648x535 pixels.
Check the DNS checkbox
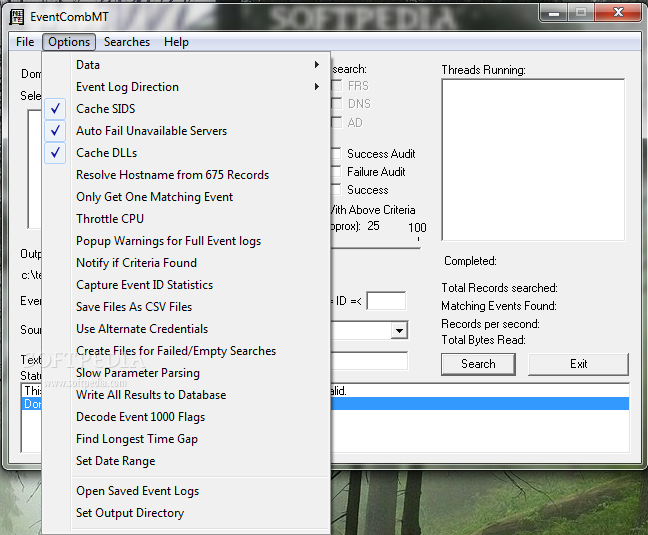click(x=337, y=103)
